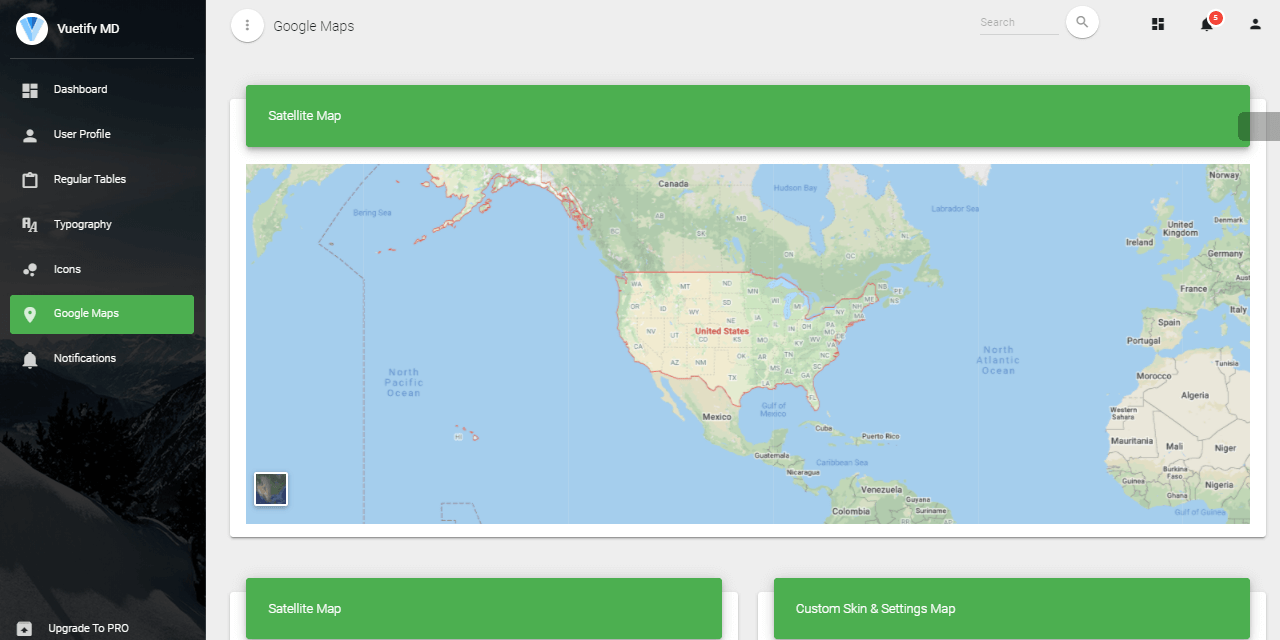
Task: Click the Google Maps location pin icon
Action: (x=31, y=314)
